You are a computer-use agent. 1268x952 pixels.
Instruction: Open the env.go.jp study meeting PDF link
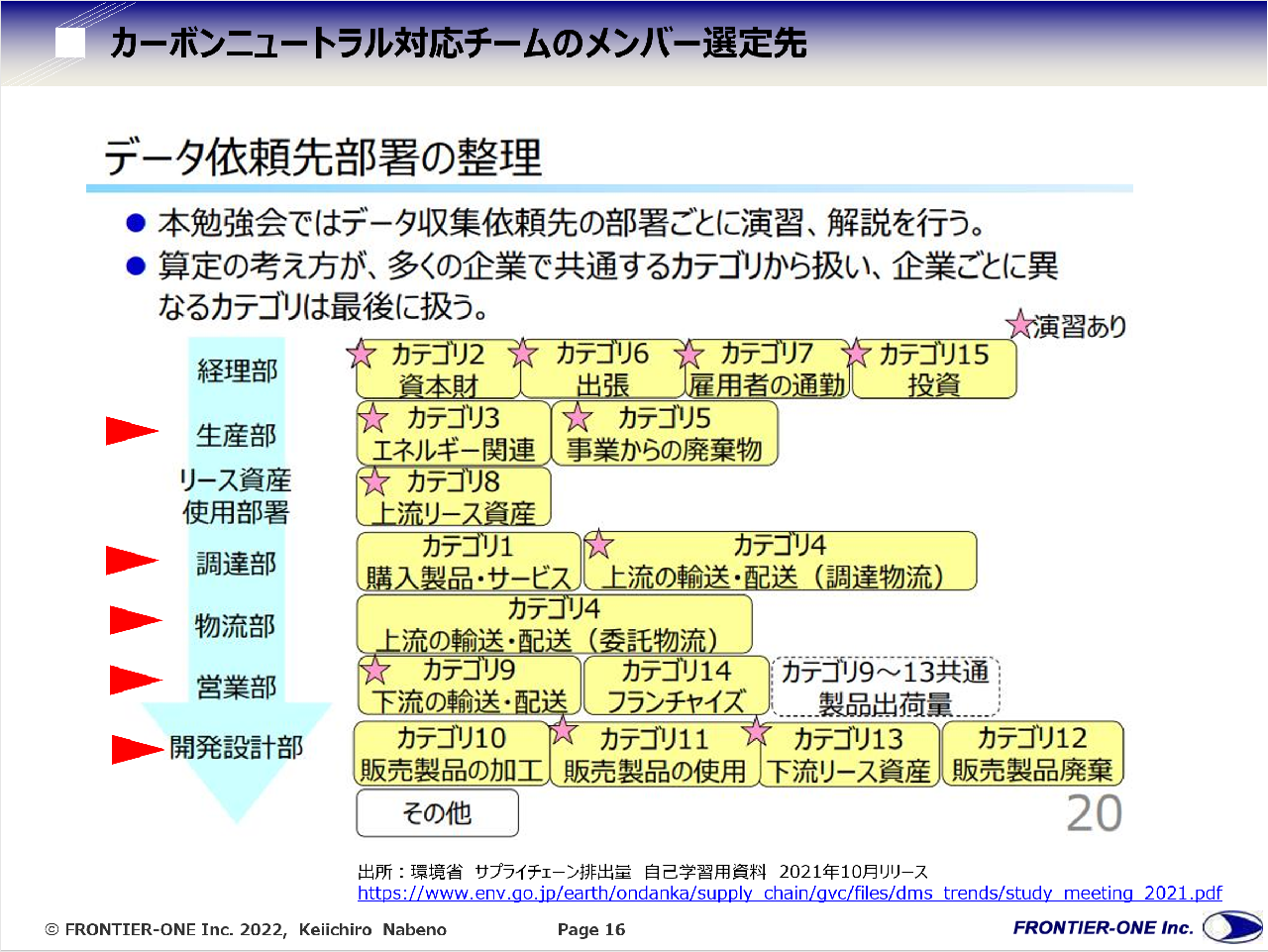click(x=790, y=894)
